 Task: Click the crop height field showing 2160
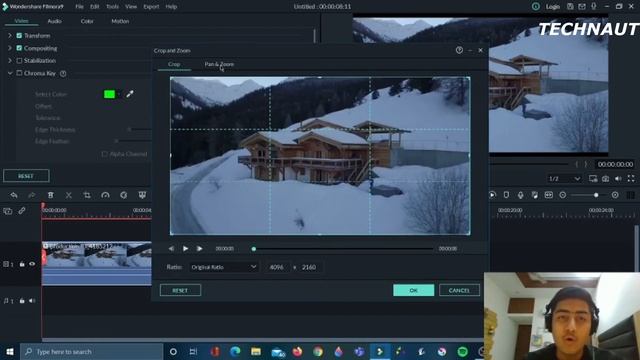tap(309, 267)
